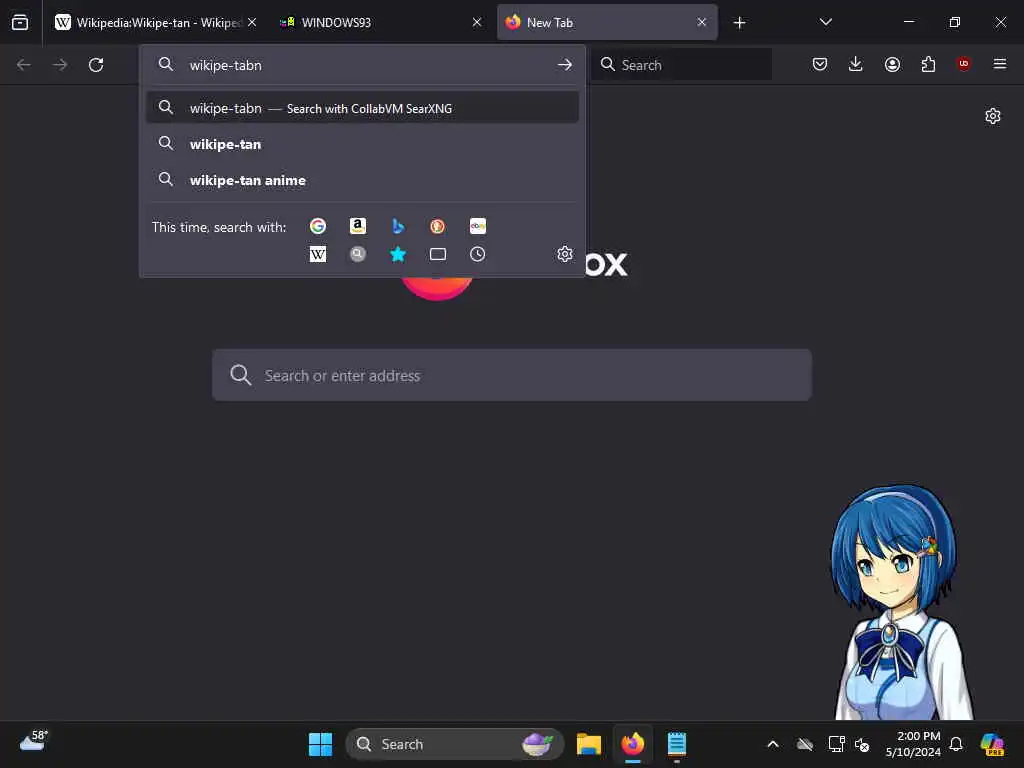Search this time with Amazon
Viewport: 1024px width, 768px height.
coord(358,226)
